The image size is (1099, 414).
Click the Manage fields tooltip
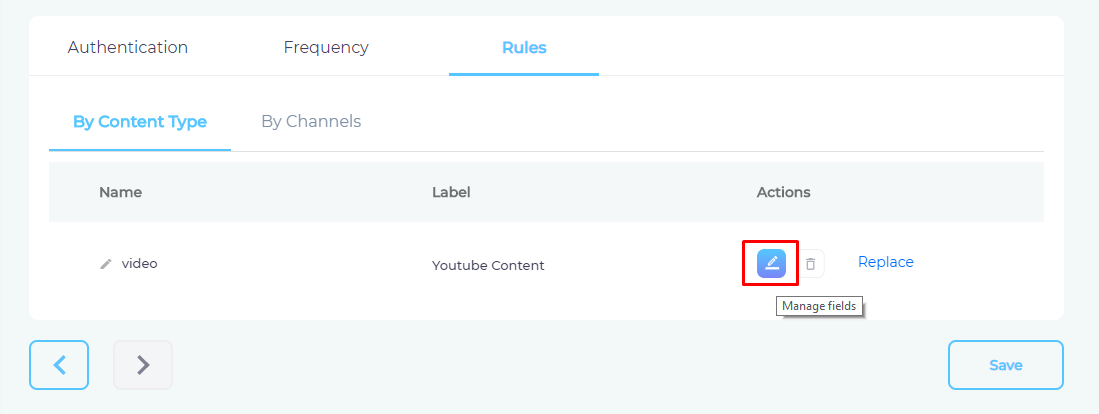pyautogui.click(x=819, y=307)
